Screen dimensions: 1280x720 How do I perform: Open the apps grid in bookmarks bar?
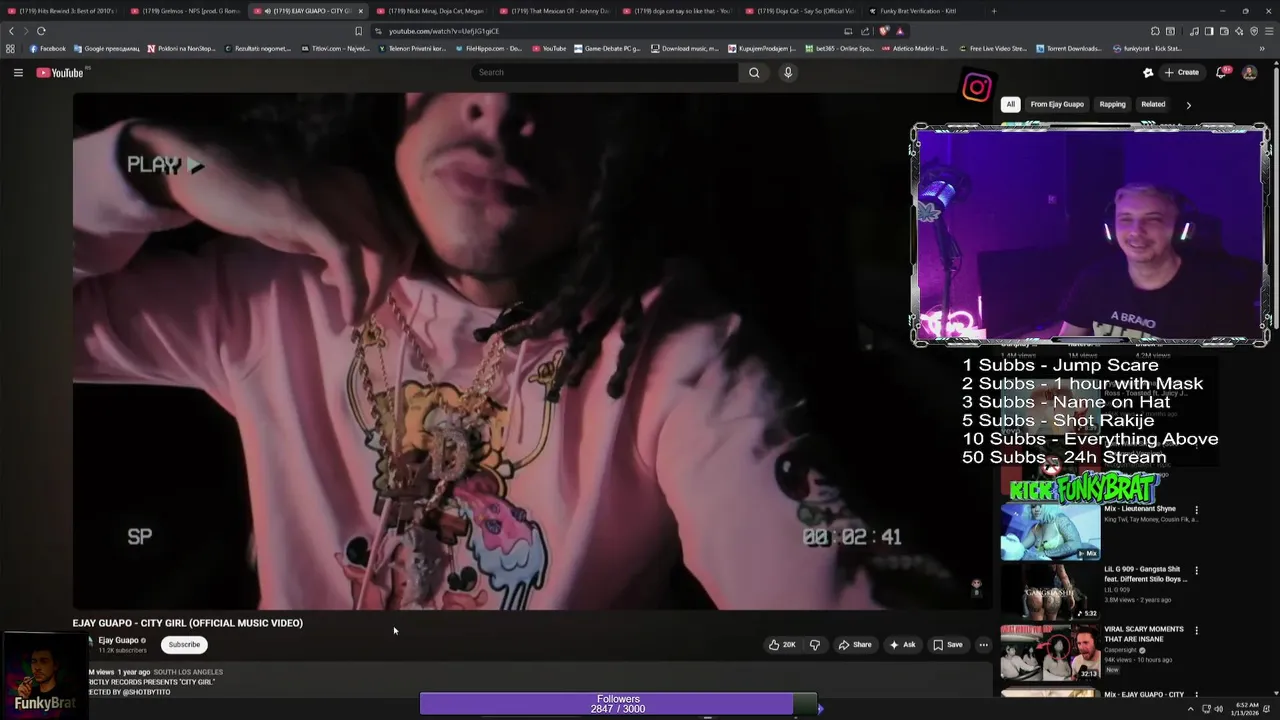tap(10, 48)
